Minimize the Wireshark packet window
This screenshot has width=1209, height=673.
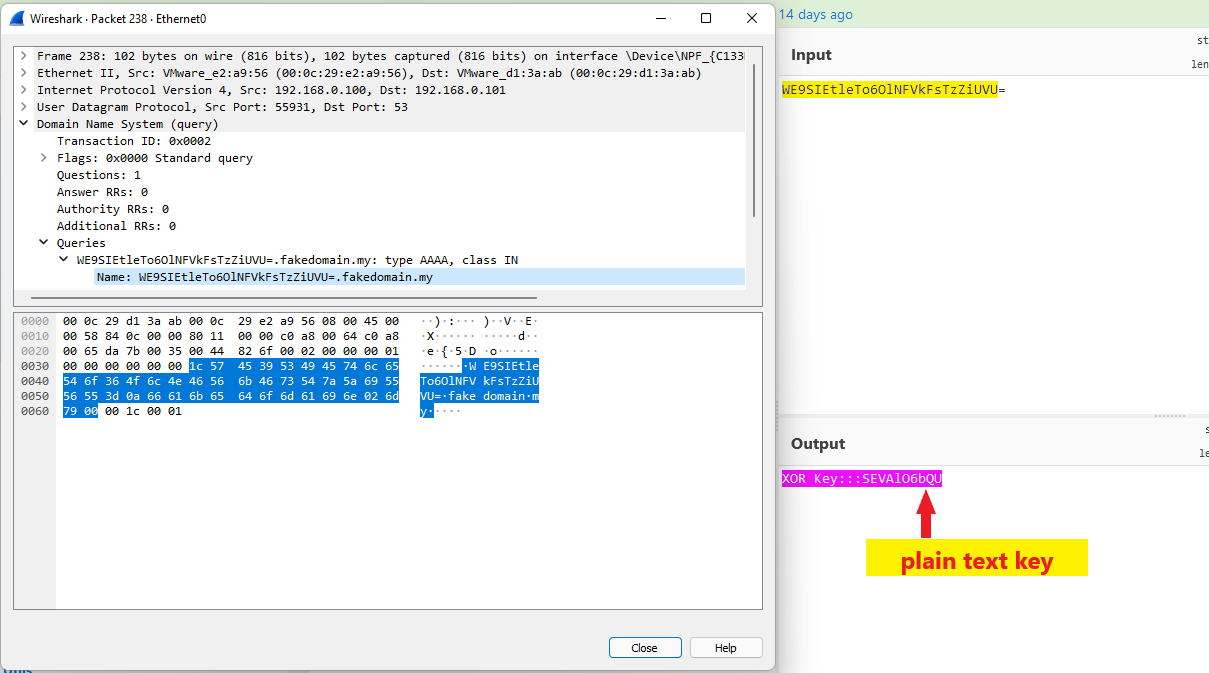[660, 18]
